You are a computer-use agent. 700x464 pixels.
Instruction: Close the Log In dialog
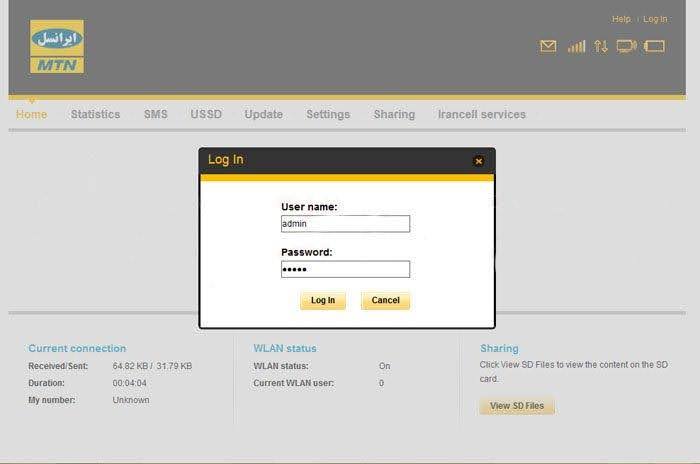[478, 161]
